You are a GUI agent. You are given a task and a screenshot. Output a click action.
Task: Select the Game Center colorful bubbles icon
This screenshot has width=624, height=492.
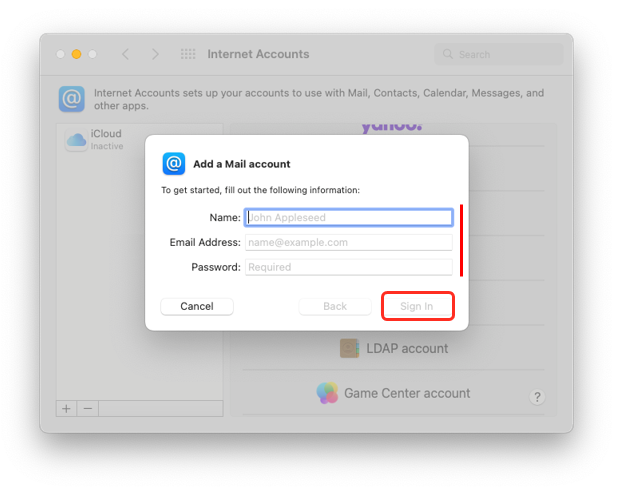point(327,393)
